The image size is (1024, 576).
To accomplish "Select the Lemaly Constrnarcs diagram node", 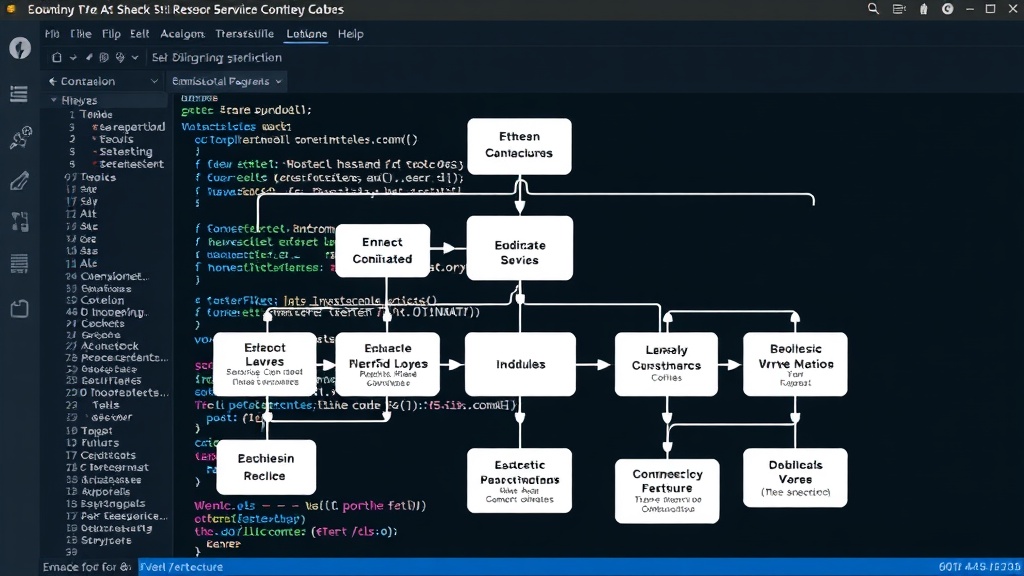I will [666, 364].
